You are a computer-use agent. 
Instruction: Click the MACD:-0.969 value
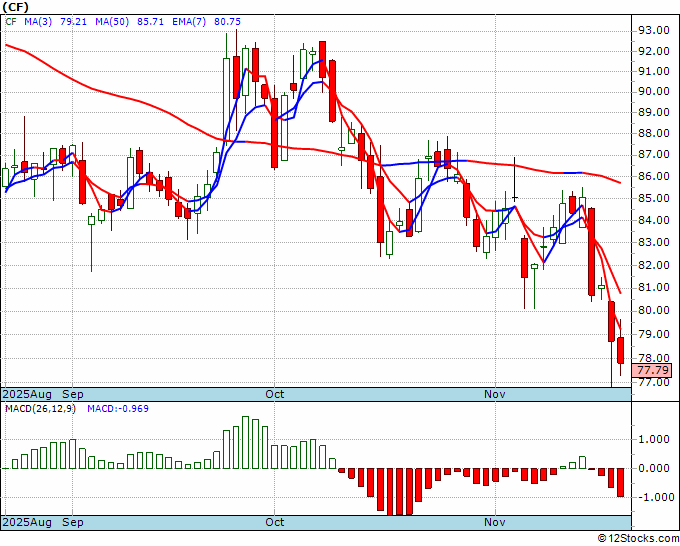[x=118, y=409]
